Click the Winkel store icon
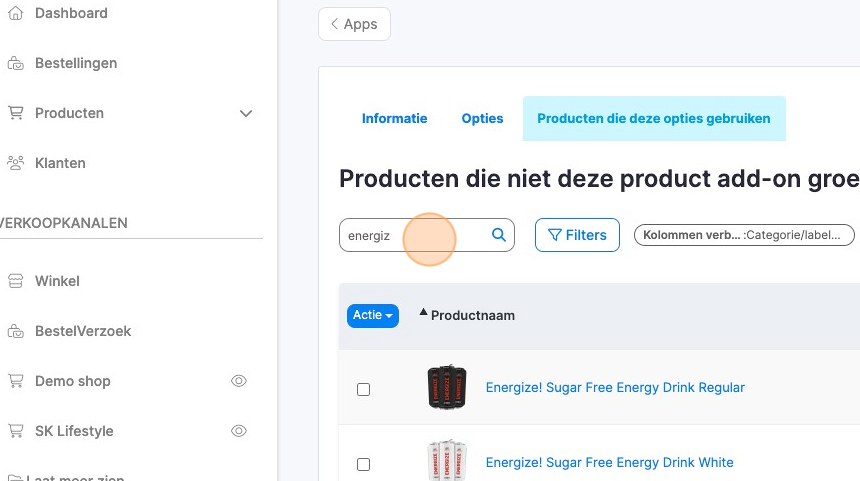 coord(15,281)
